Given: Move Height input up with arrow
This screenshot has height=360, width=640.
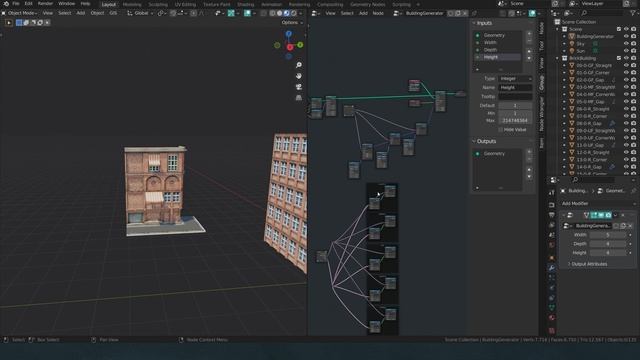Looking at the screenshot, I should [x=529, y=51].
